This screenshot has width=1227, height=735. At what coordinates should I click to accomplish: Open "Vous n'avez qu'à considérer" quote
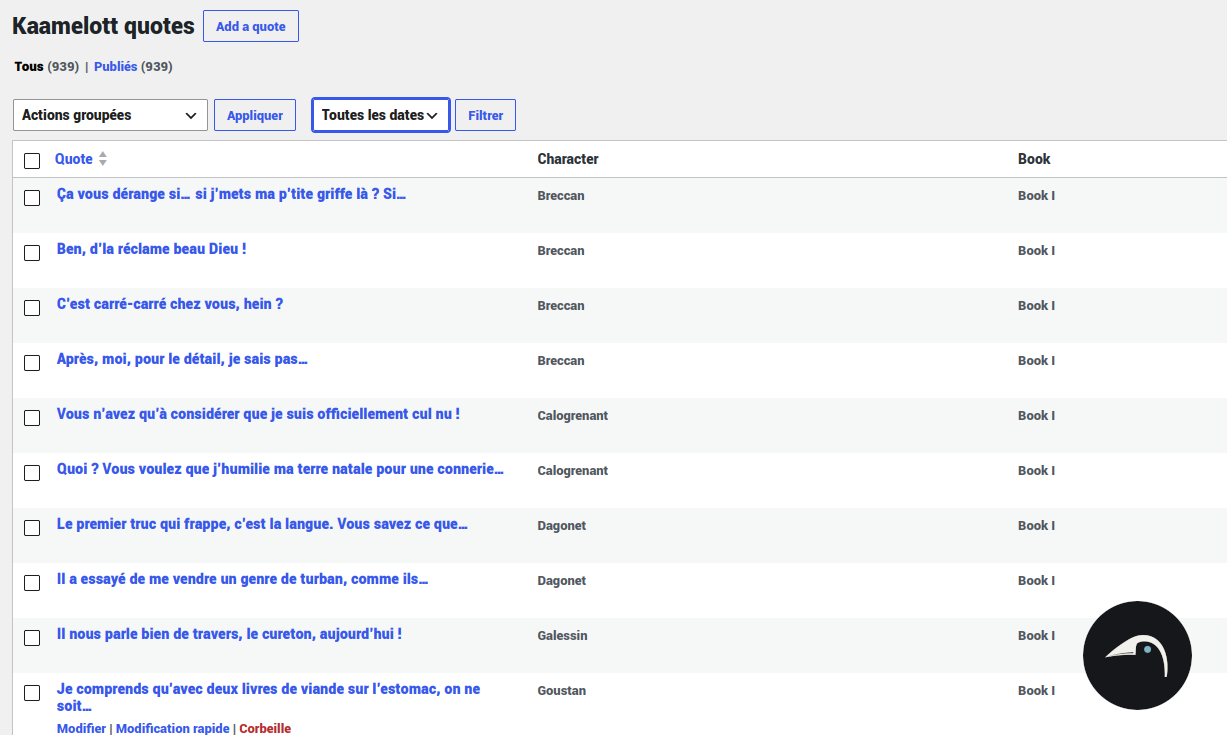[x=258, y=414]
